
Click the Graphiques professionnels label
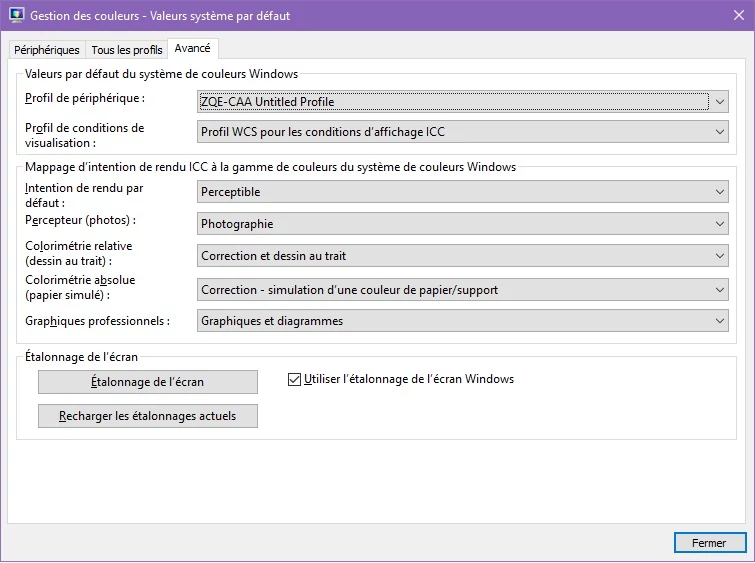[97, 321]
